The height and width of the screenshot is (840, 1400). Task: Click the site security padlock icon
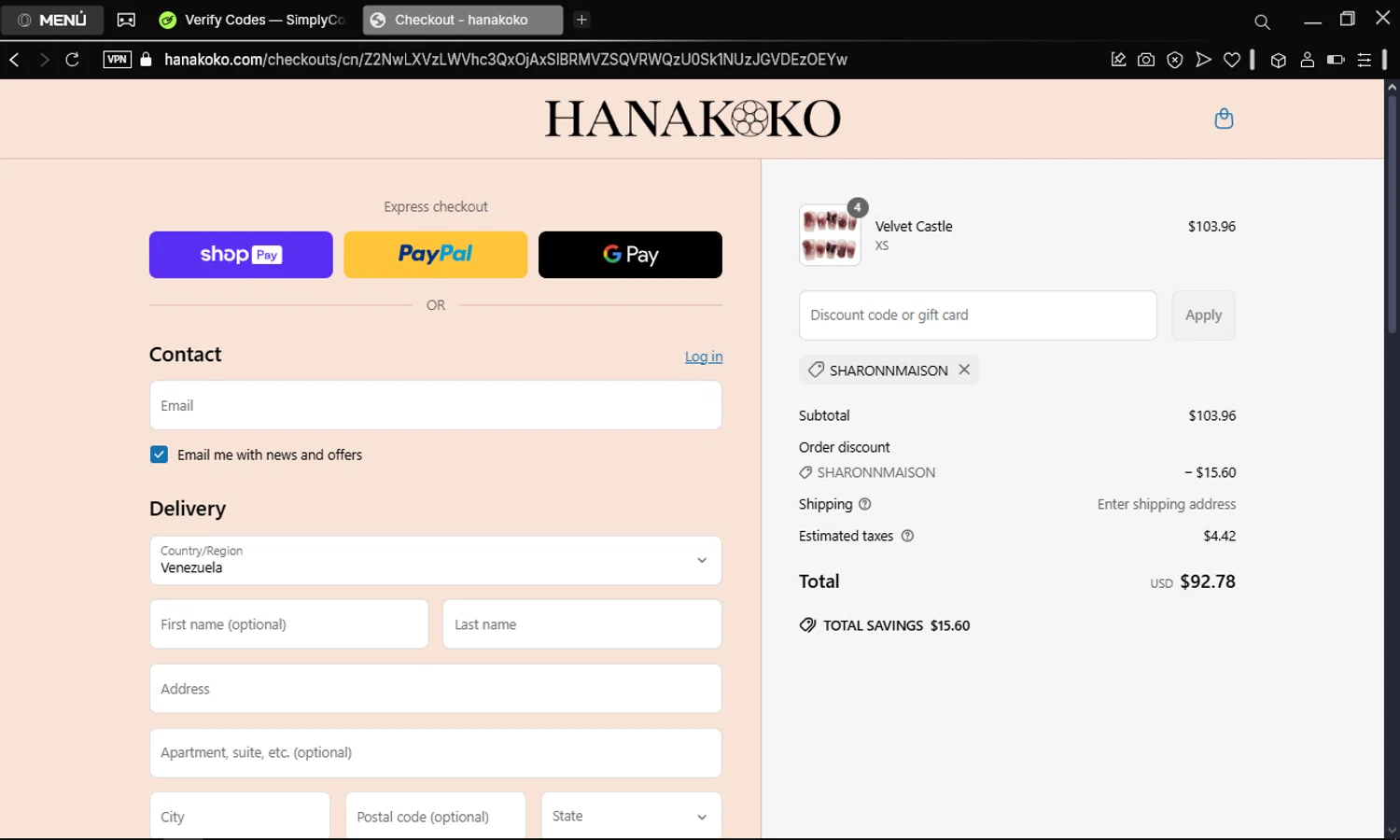pyautogui.click(x=146, y=60)
